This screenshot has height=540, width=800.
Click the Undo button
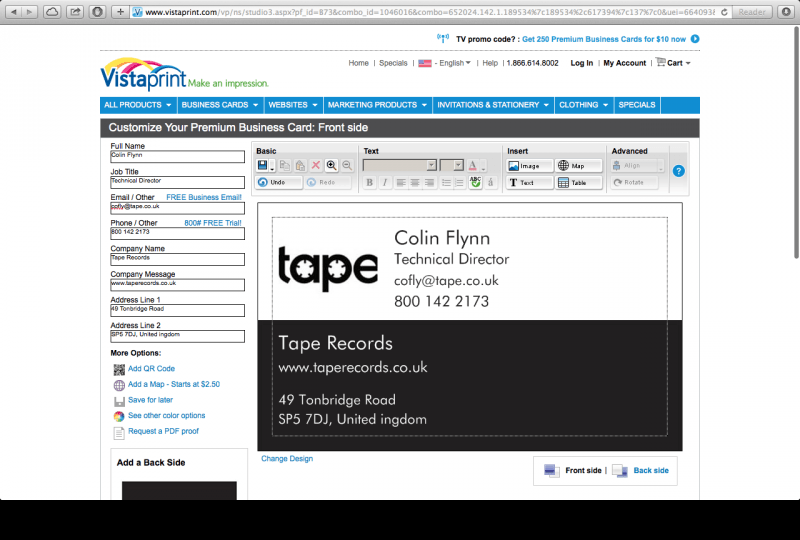279,182
